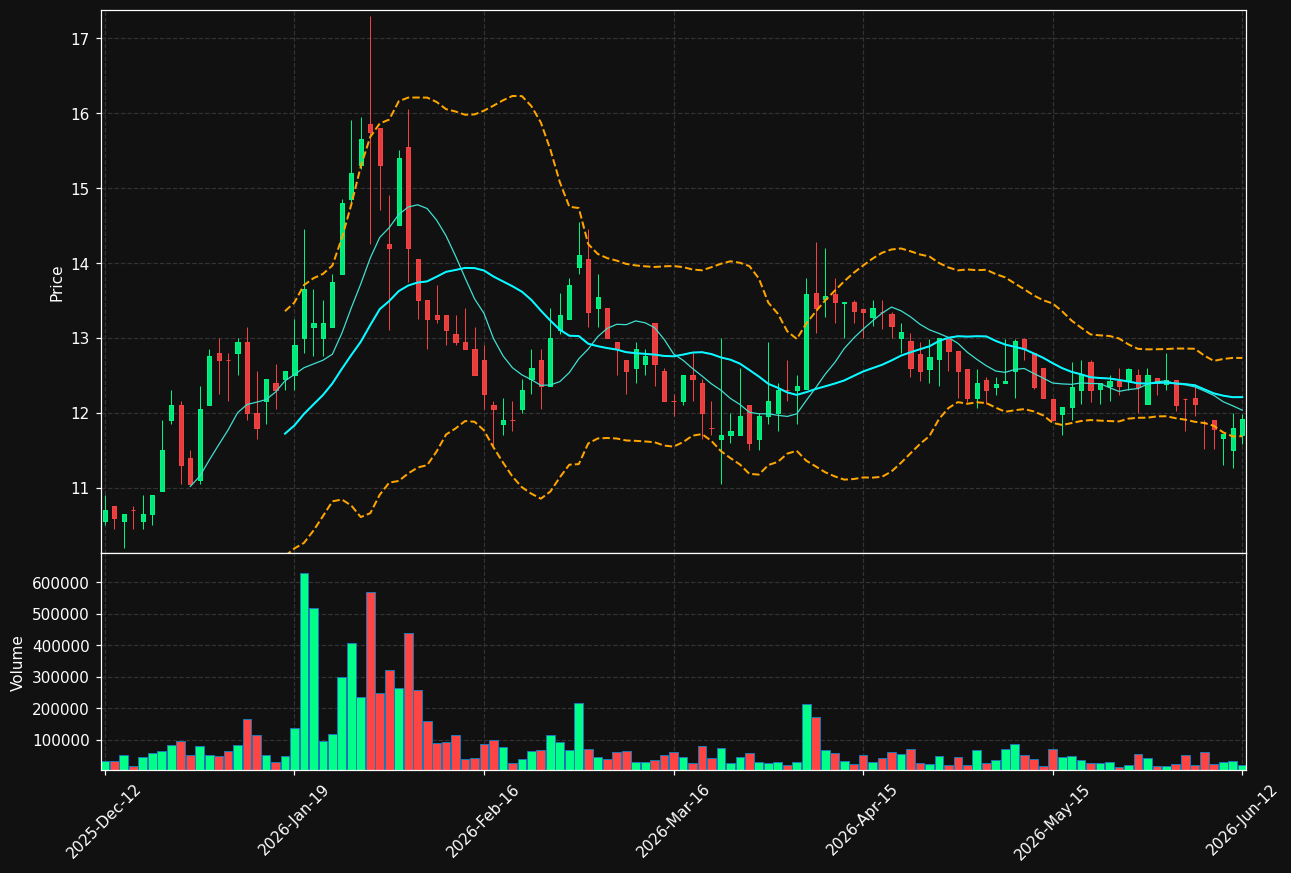Click the 2026-Jan-19 date label

[293, 821]
